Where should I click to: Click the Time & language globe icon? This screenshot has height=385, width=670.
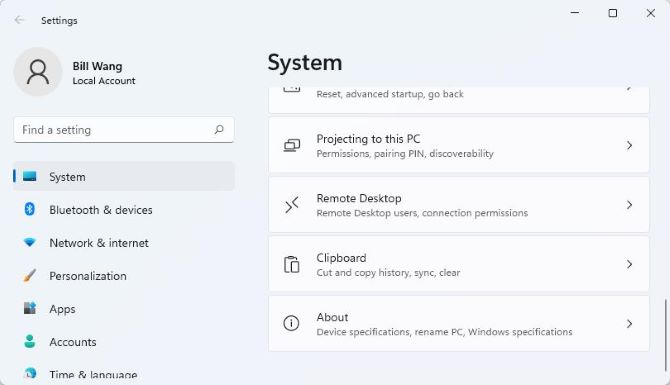(x=30, y=373)
